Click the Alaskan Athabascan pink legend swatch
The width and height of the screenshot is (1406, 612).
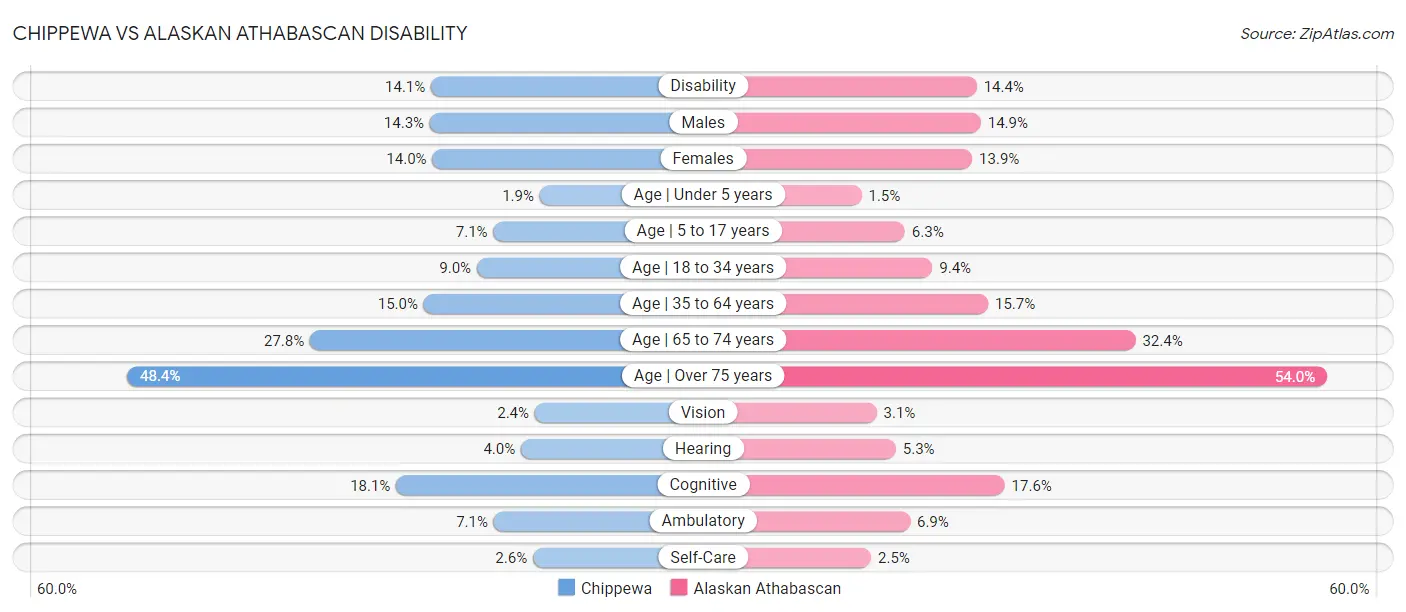679,589
